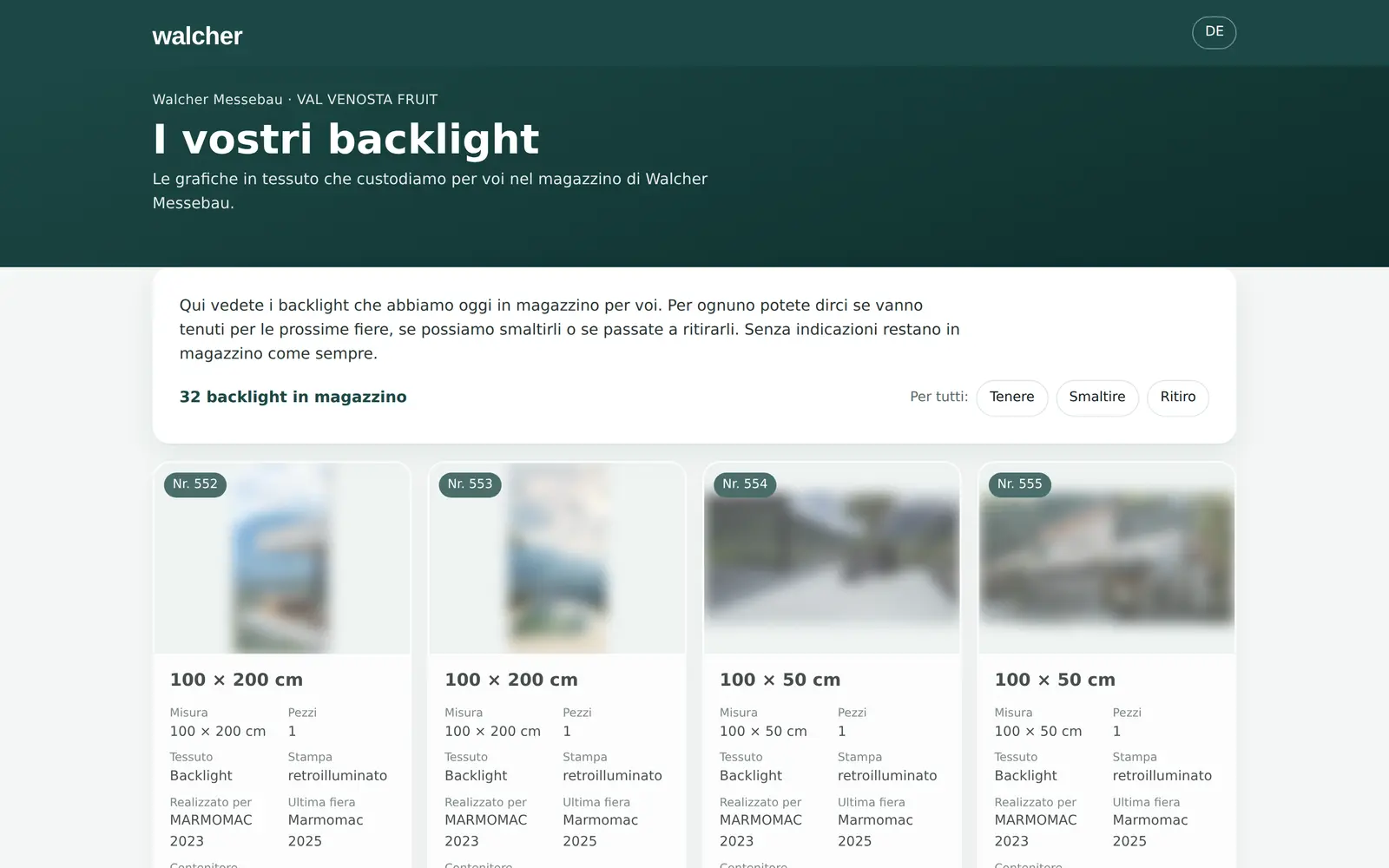Viewport: 1389px width, 868px height.
Task: Open the Nr. 555 backlight thumbnail
Action: pos(1106,558)
